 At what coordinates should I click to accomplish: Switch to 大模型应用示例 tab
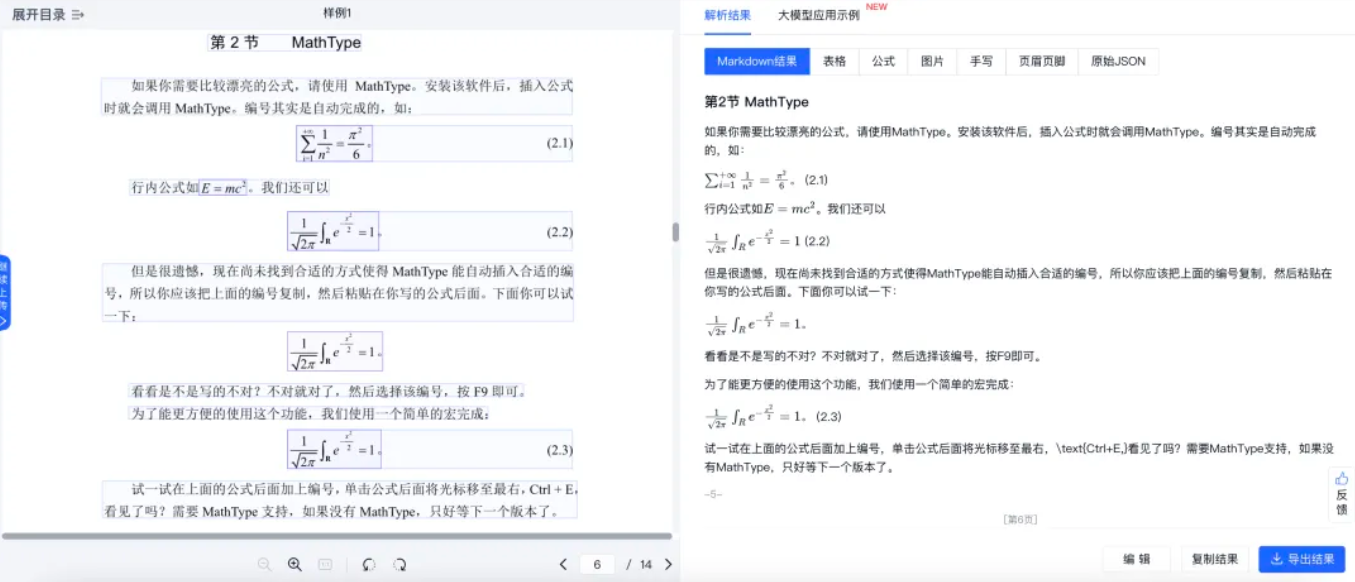click(x=818, y=15)
